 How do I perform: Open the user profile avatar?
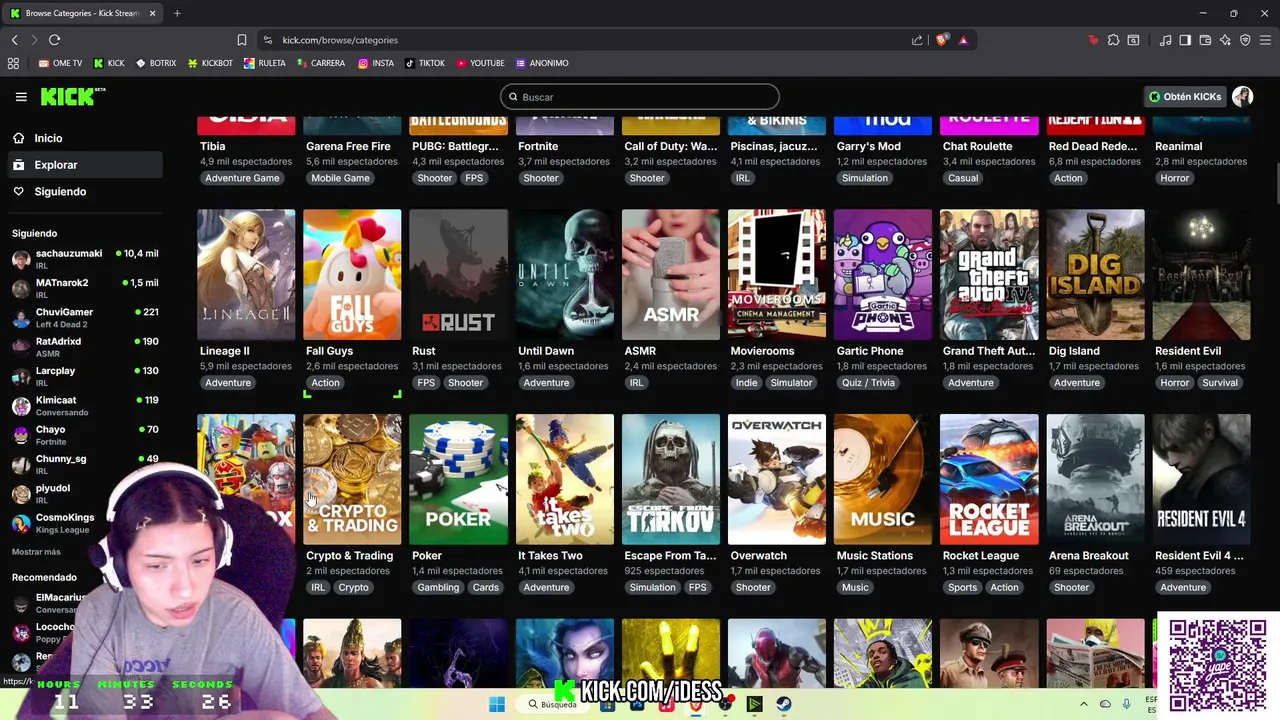(1242, 97)
